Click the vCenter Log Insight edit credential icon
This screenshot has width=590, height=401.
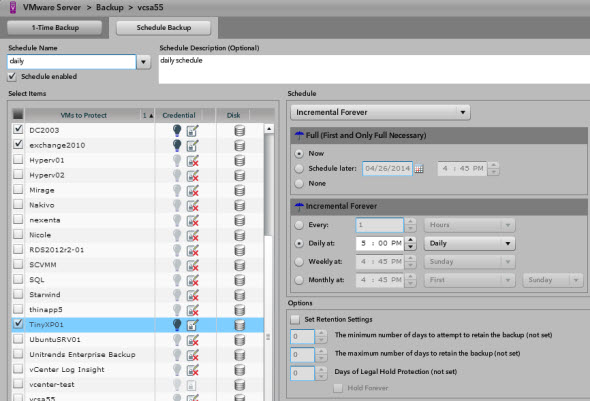click(192, 370)
